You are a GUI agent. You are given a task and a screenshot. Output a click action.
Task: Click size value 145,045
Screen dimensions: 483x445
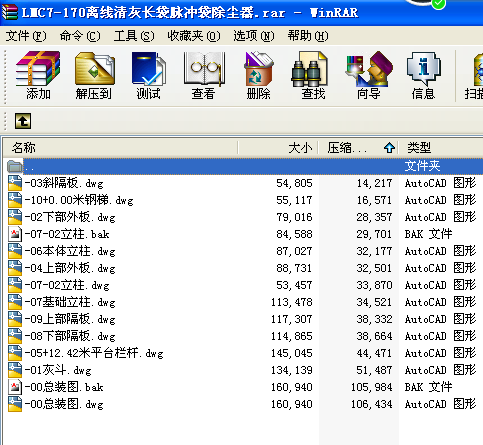[x=292, y=353]
